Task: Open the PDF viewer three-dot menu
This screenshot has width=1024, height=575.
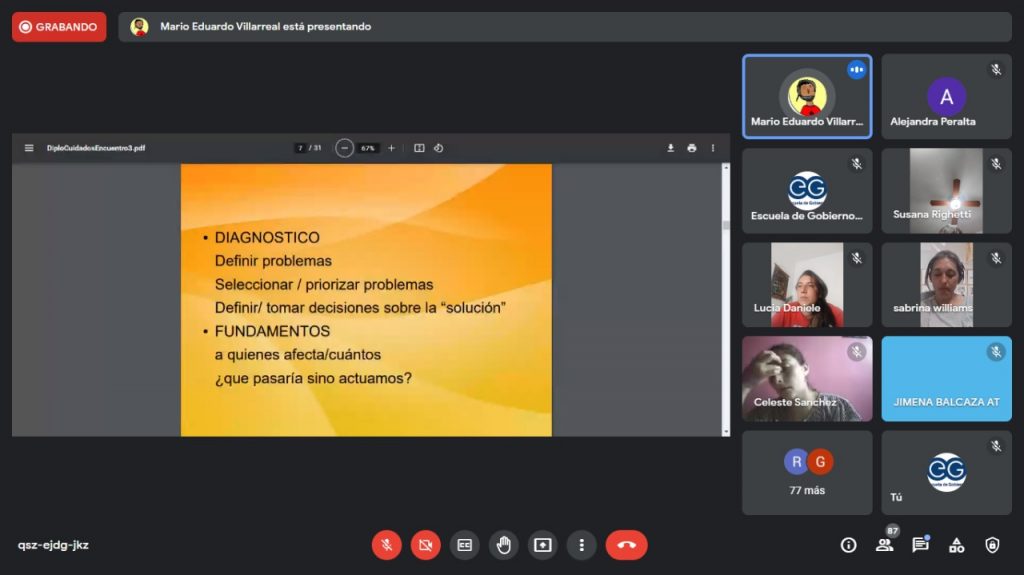Action: 713,148
